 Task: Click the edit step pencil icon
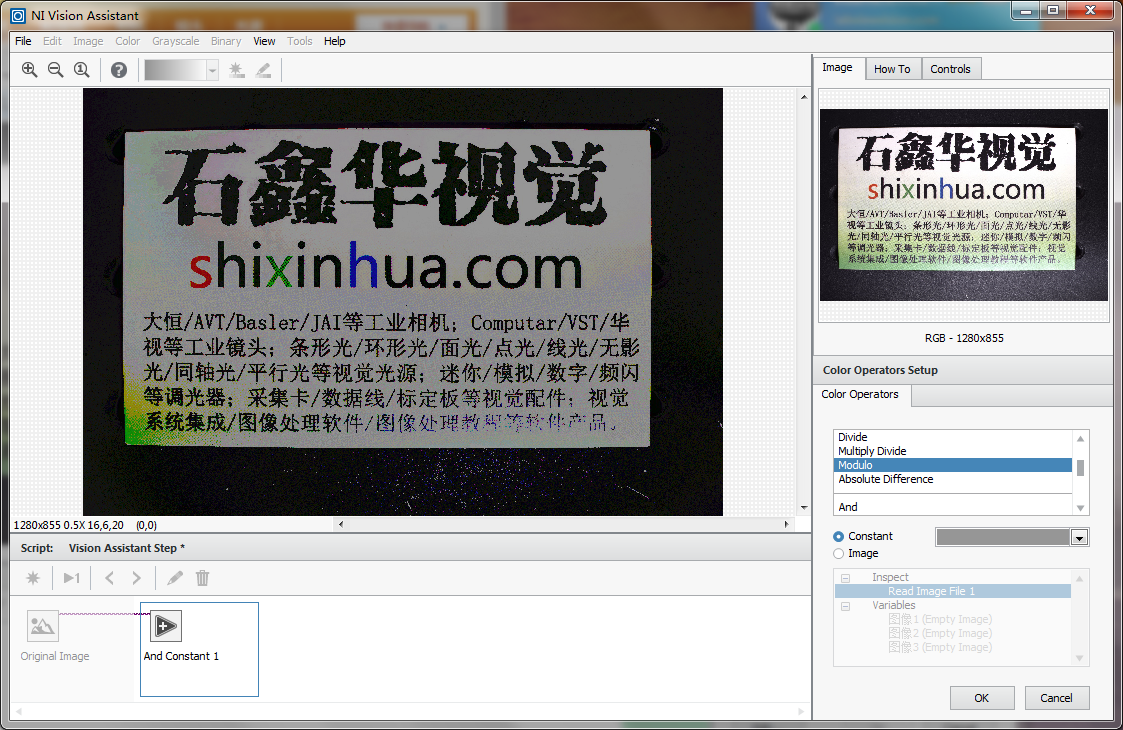(175, 578)
